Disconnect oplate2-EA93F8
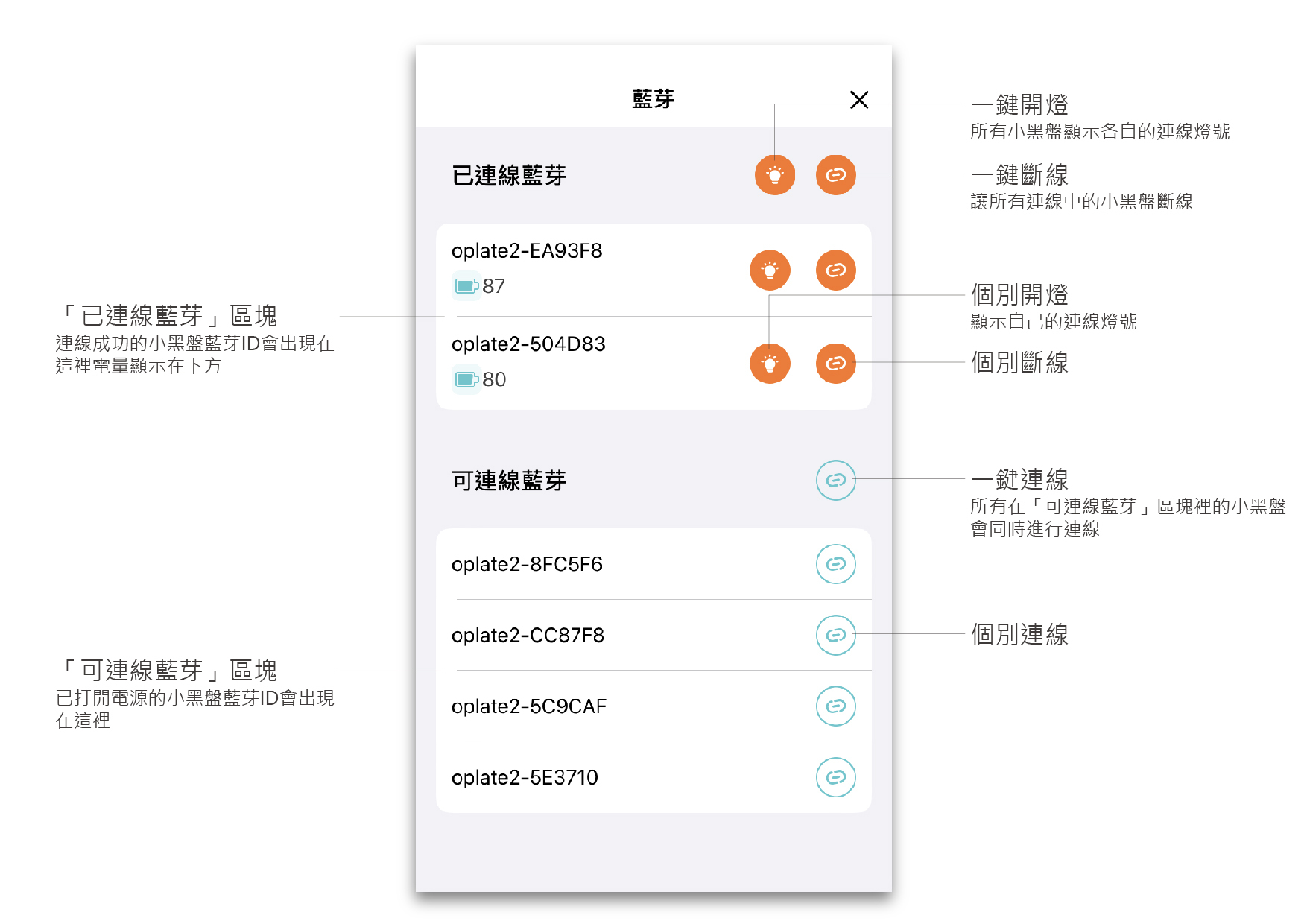 tap(835, 270)
